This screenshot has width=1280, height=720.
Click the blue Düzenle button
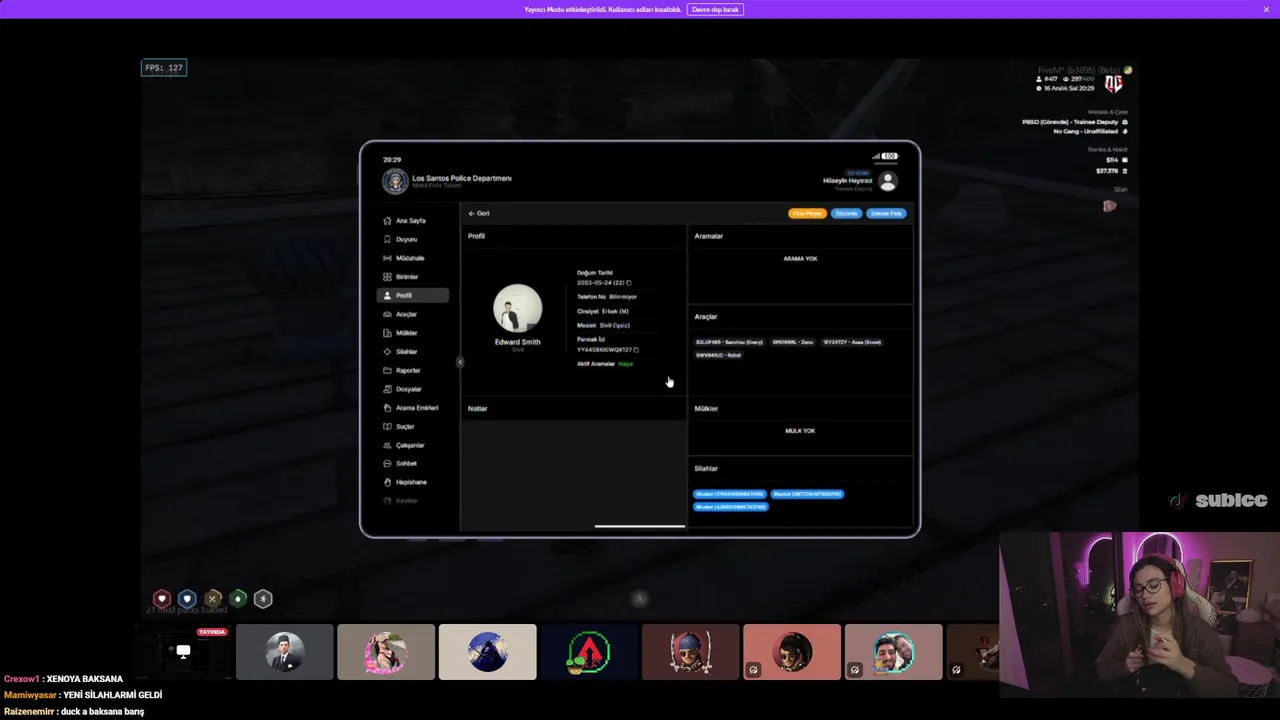[846, 213]
